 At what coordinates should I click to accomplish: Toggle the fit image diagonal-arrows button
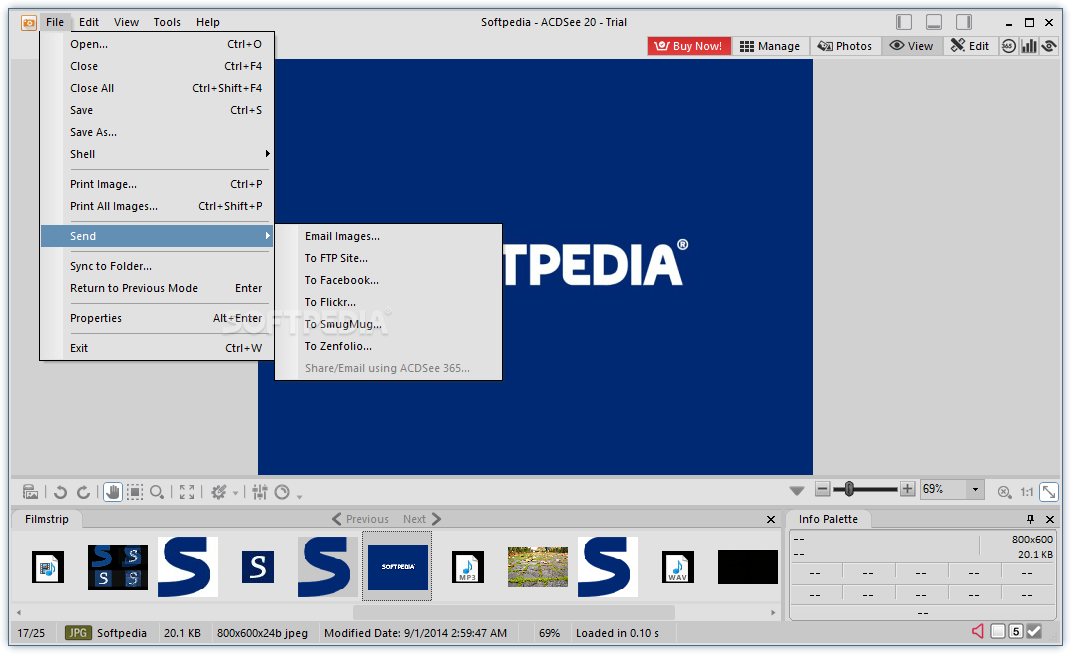point(1048,492)
